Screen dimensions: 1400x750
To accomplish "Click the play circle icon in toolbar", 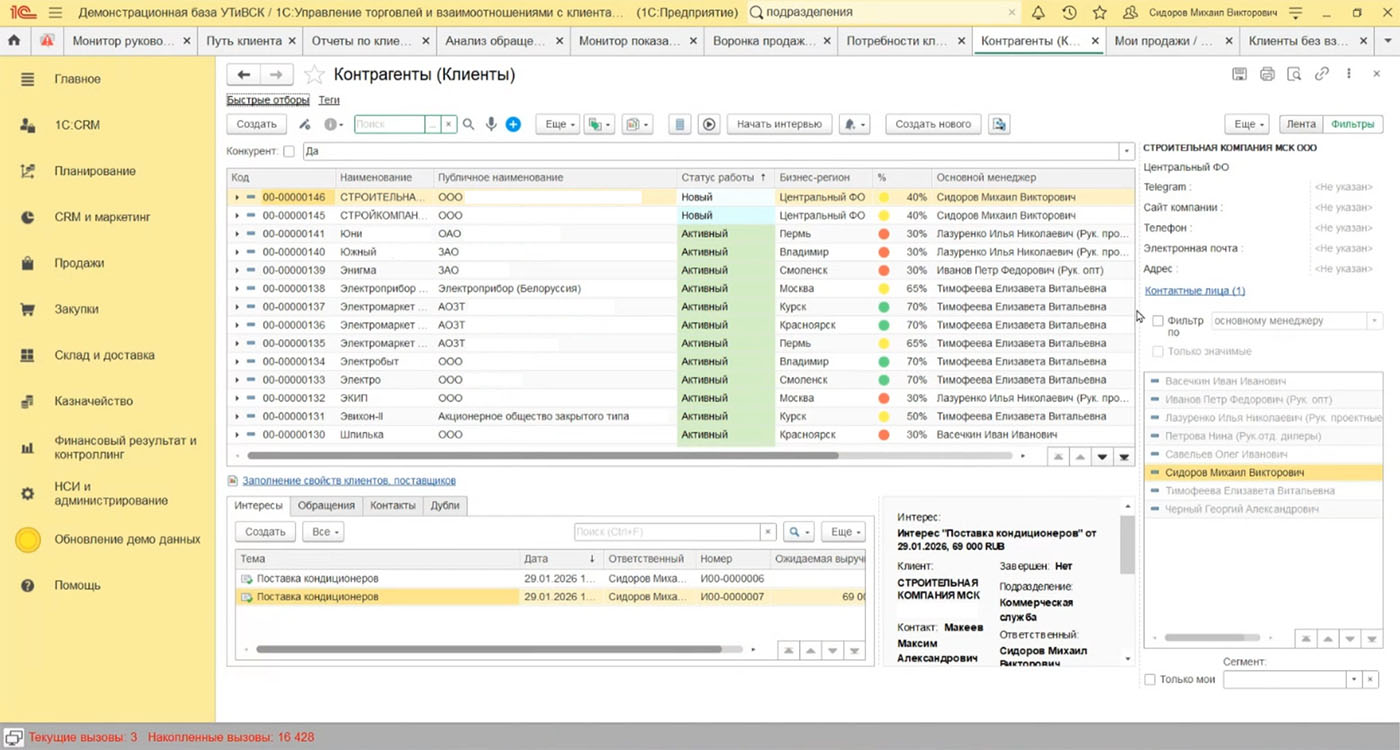I will point(709,124).
